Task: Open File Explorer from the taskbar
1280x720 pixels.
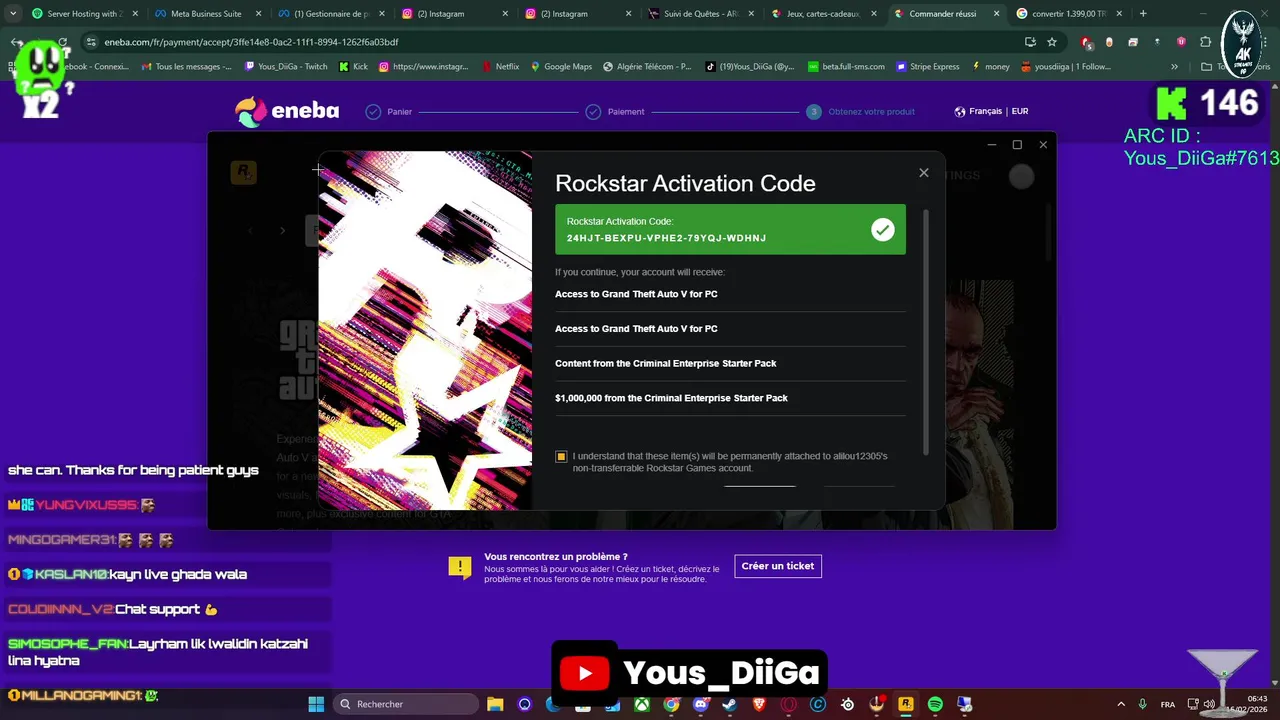Action: (x=495, y=704)
